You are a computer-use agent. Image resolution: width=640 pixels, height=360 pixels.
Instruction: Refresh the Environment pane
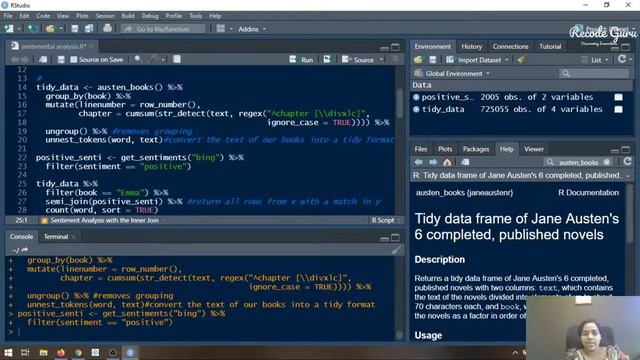[x=622, y=59]
